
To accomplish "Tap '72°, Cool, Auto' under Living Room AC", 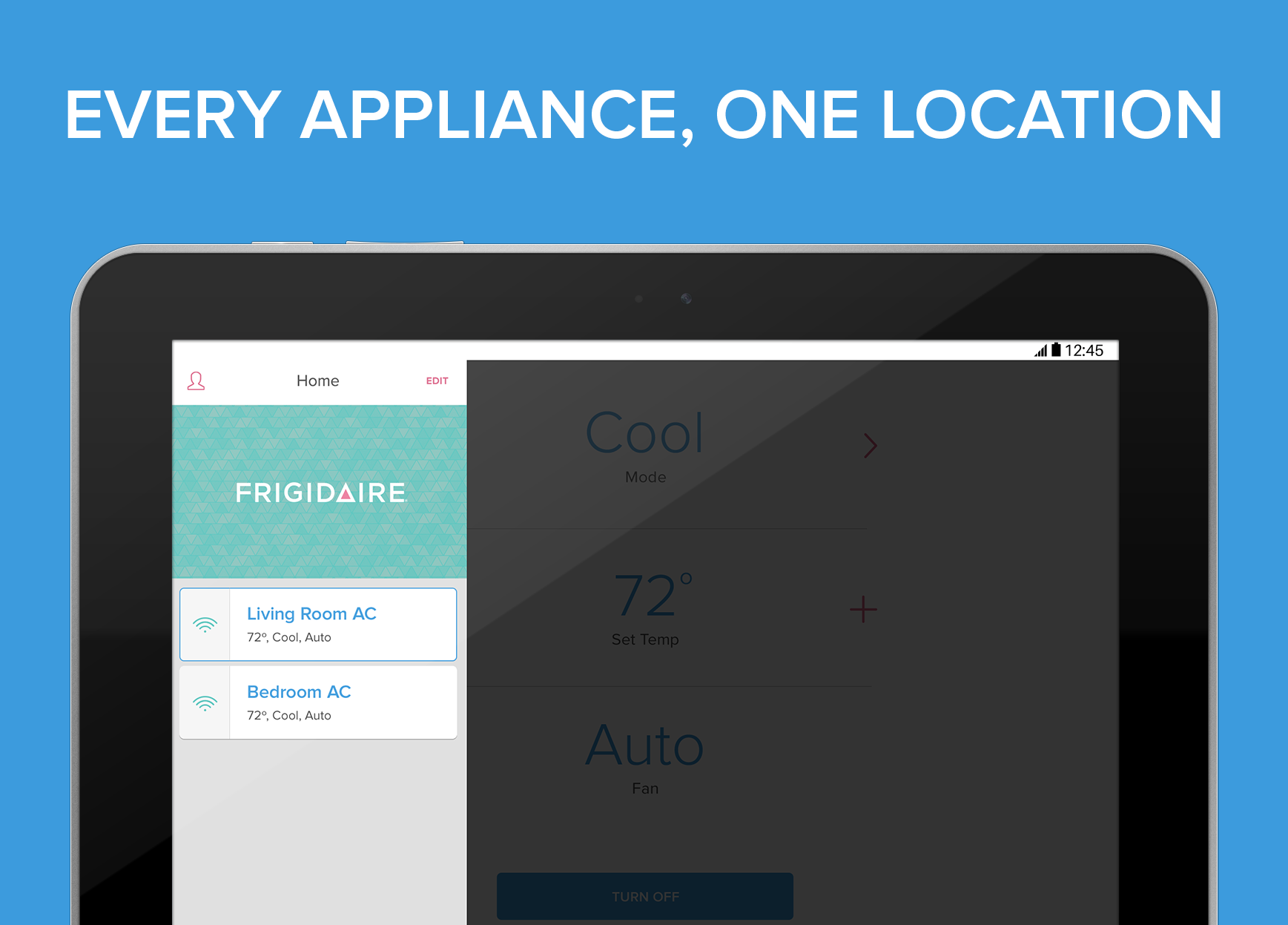I will click(x=289, y=638).
